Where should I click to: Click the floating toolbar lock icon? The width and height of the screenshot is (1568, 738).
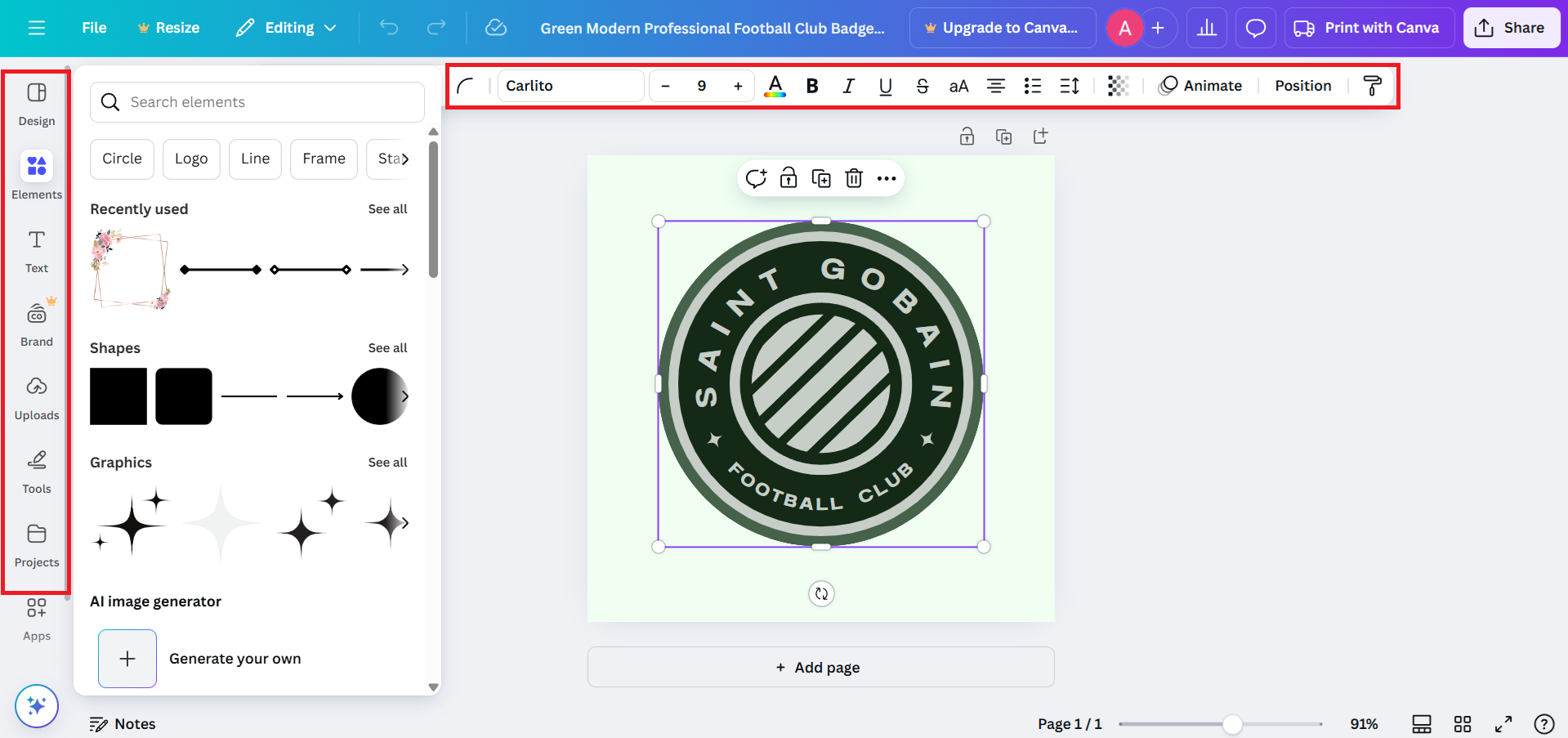pos(788,178)
